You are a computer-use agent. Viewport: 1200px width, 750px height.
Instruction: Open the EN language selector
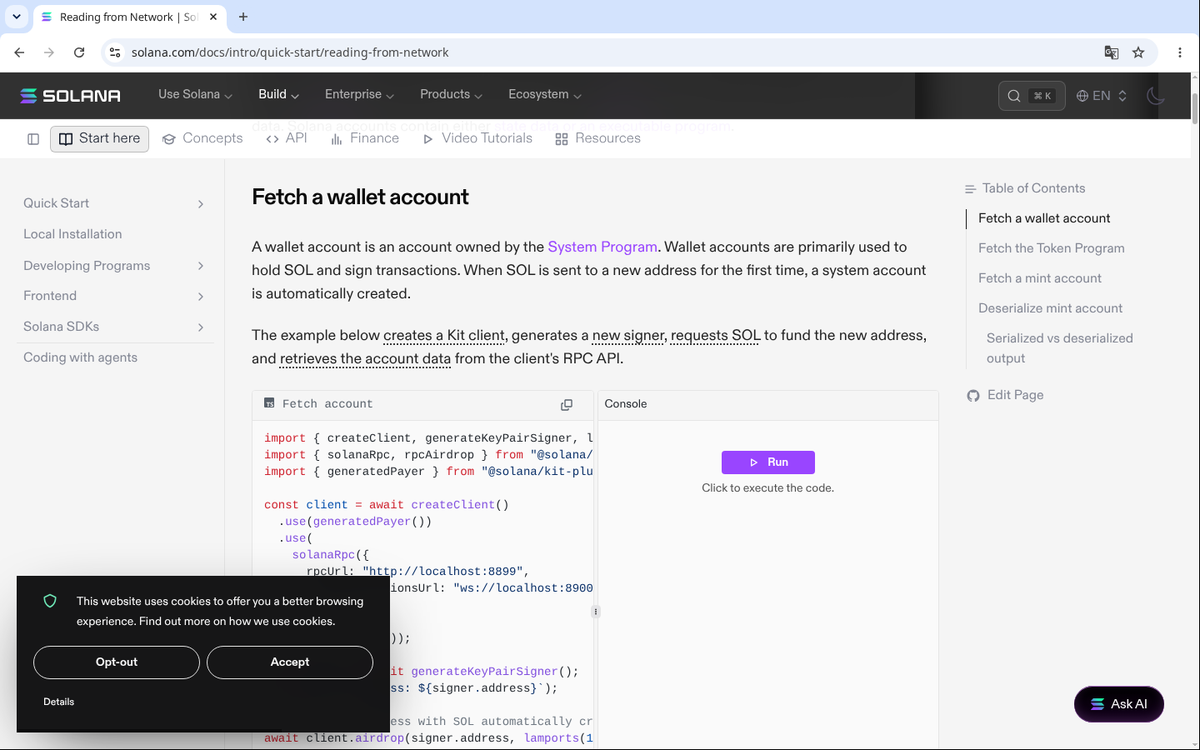click(x=1102, y=95)
